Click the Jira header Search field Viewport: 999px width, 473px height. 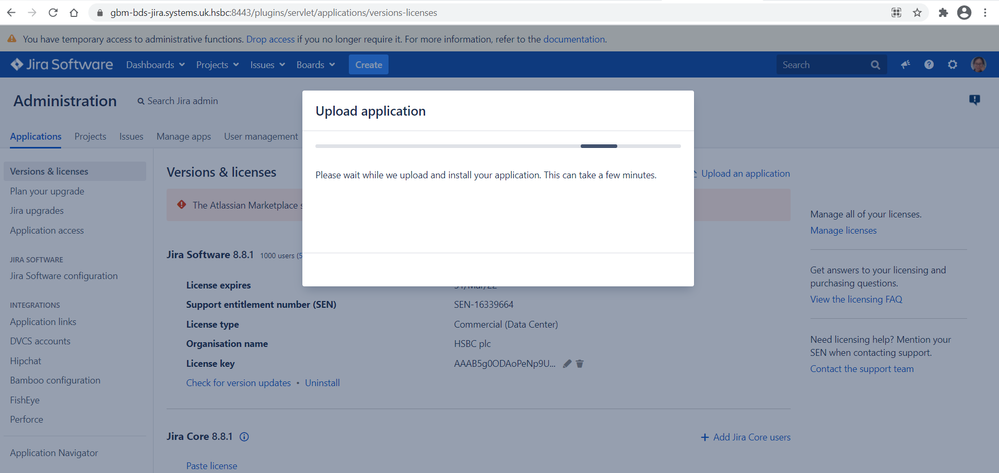click(x=831, y=64)
